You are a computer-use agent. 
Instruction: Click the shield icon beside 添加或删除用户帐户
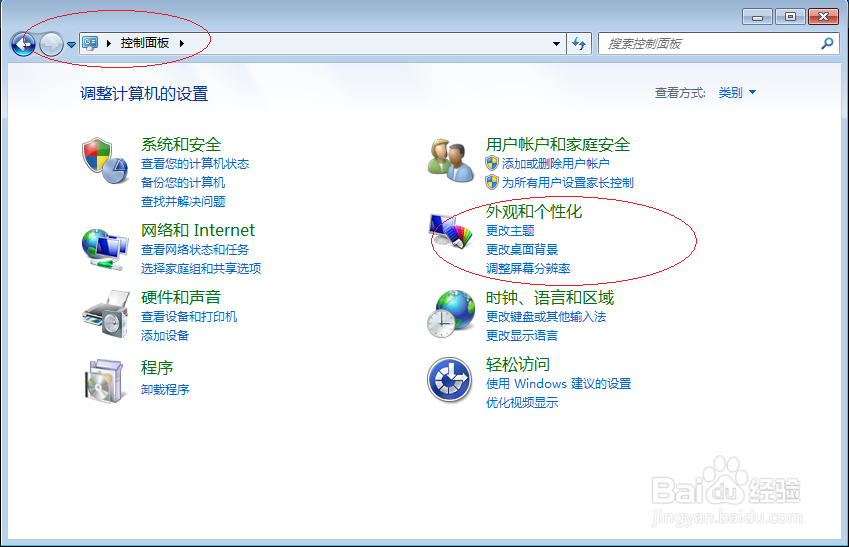point(492,163)
